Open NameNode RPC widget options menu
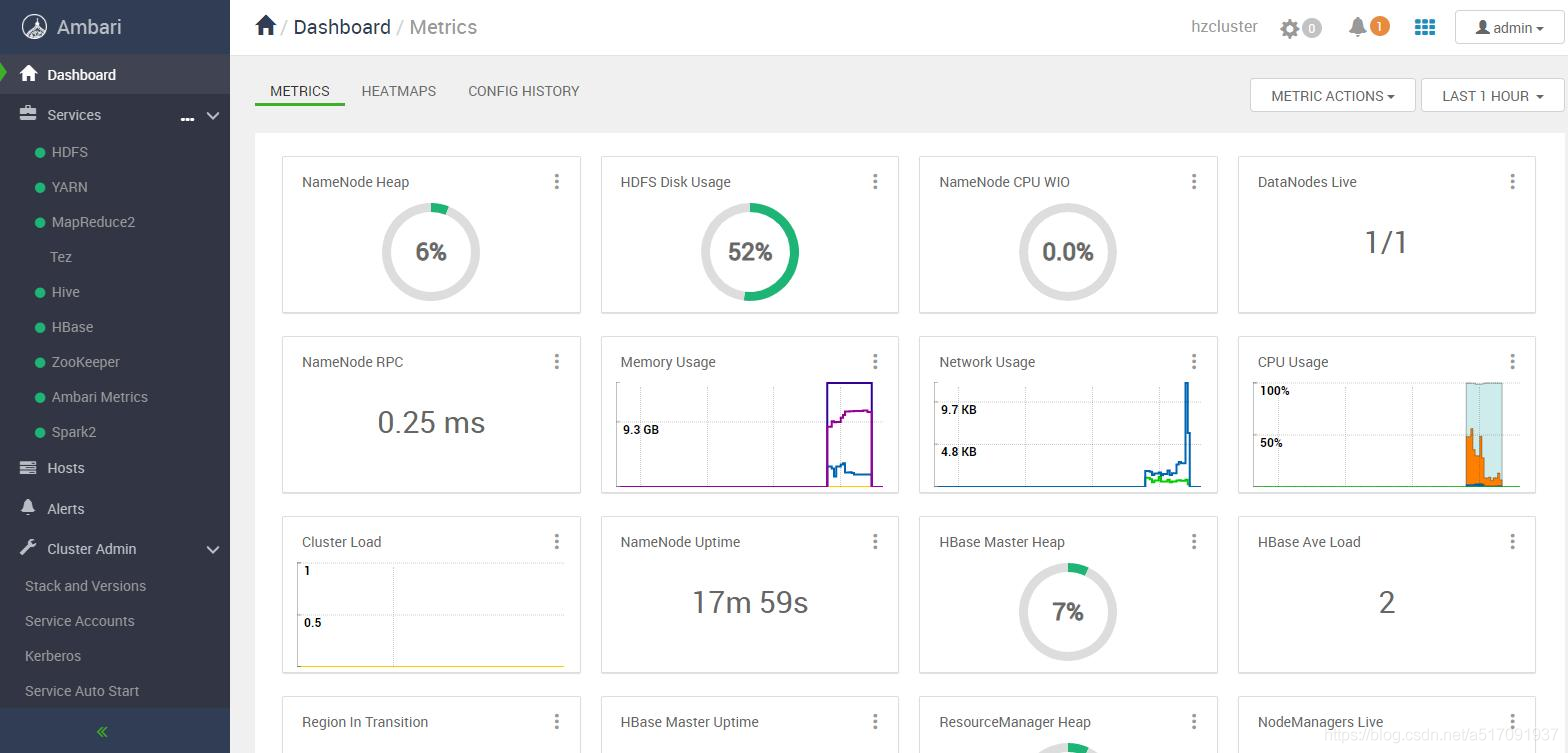The image size is (1568, 753). click(x=557, y=361)
